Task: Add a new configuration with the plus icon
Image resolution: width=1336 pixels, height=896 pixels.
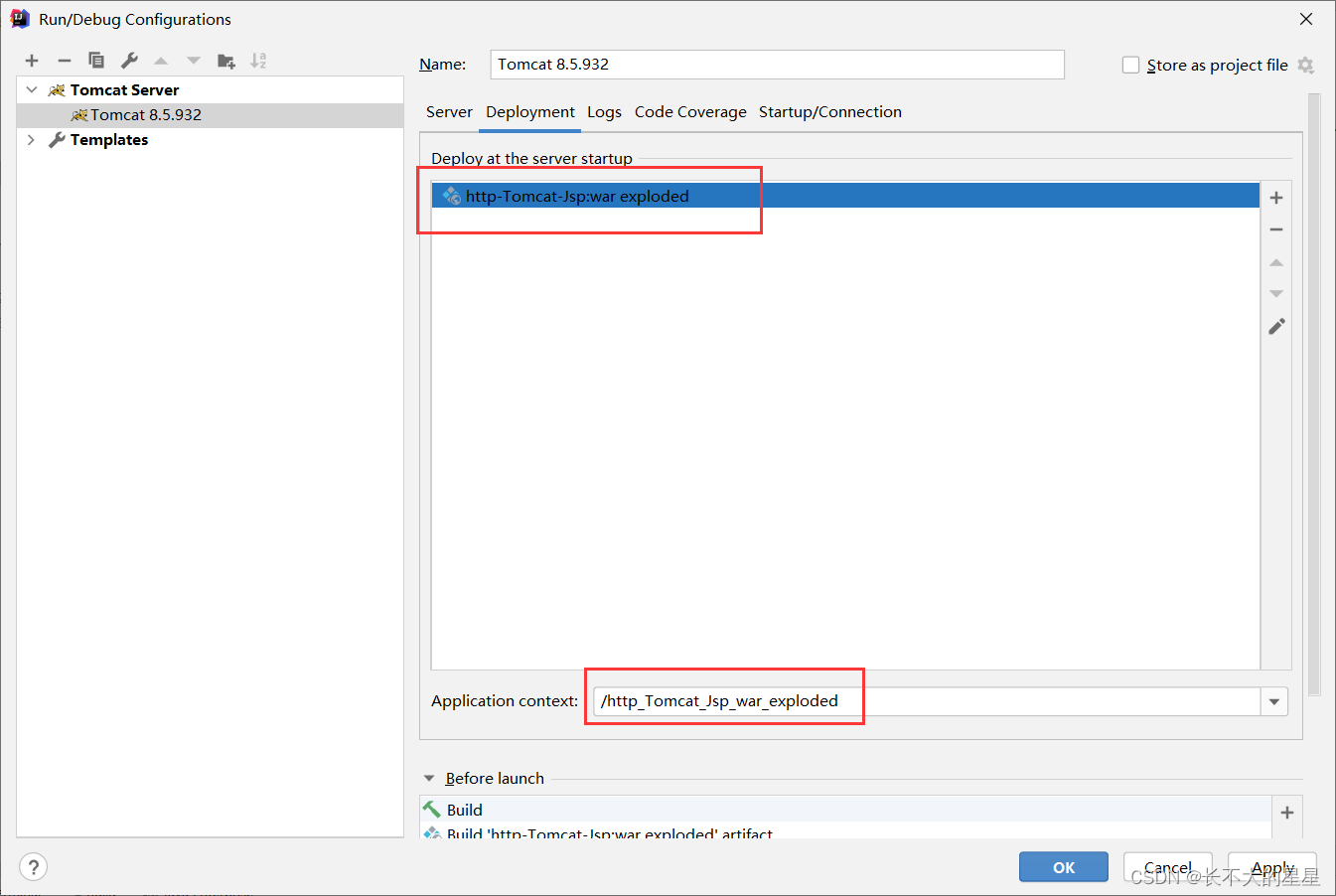Action: pos(32,61)
